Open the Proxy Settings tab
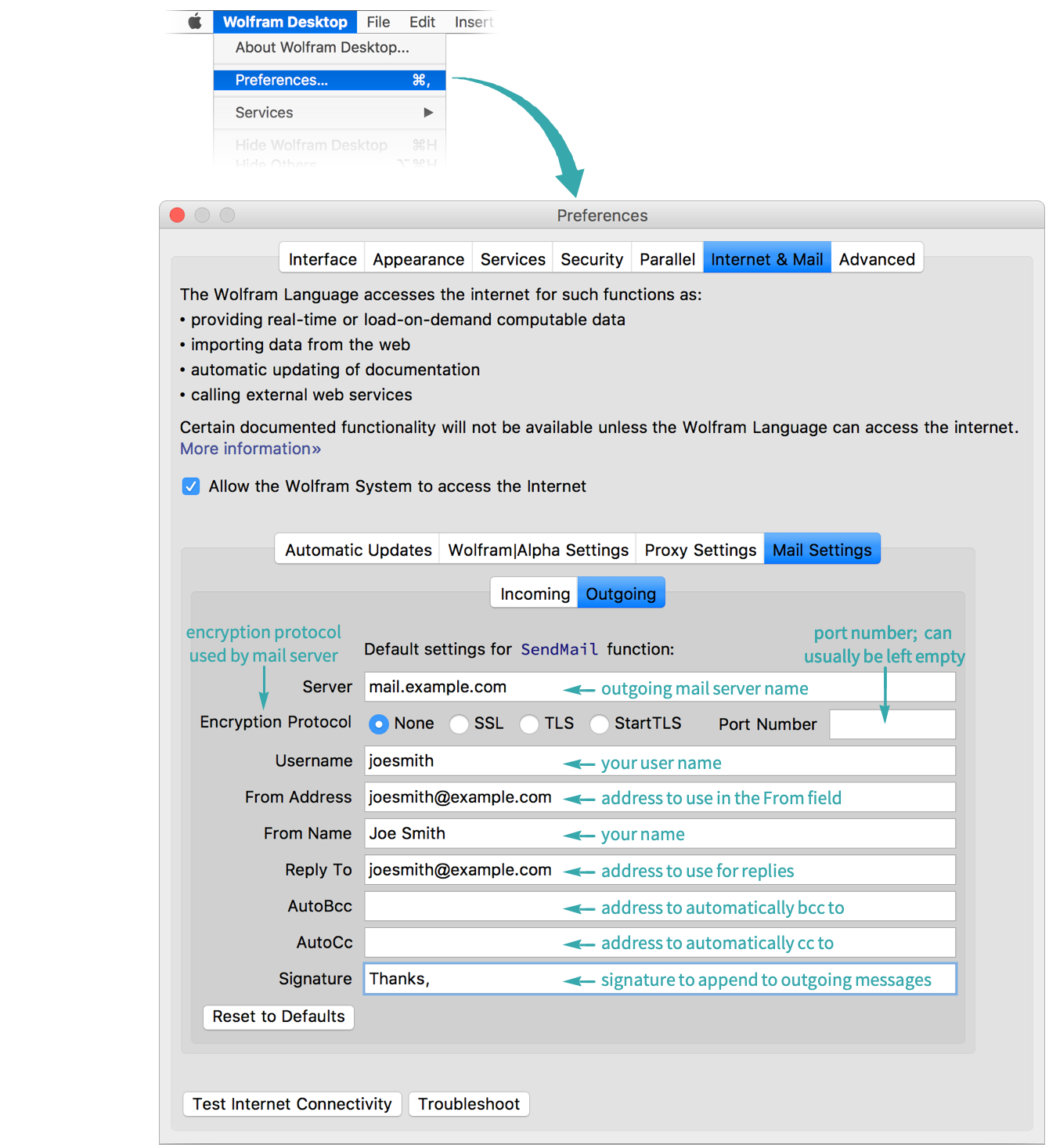 point(700,551)
